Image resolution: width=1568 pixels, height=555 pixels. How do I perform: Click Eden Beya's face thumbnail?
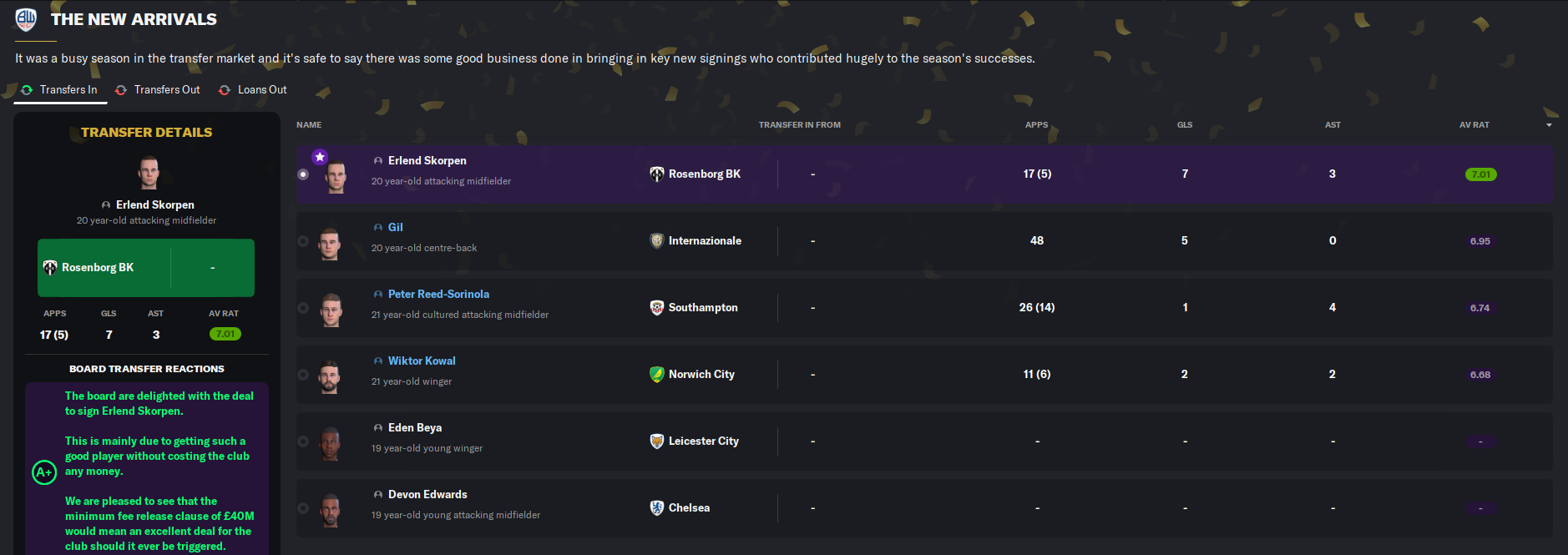click(x=331, y=442)
